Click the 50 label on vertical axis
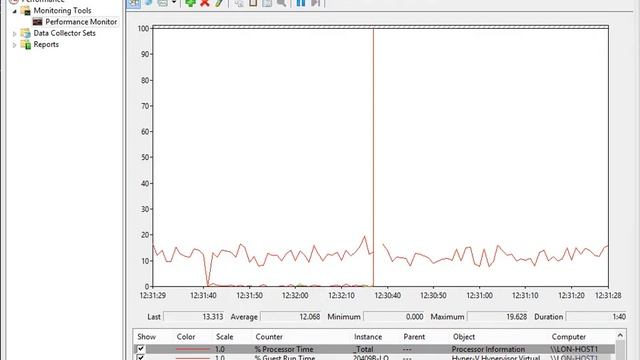The height and width of the screenshot is (360, 640). [145, 158]
